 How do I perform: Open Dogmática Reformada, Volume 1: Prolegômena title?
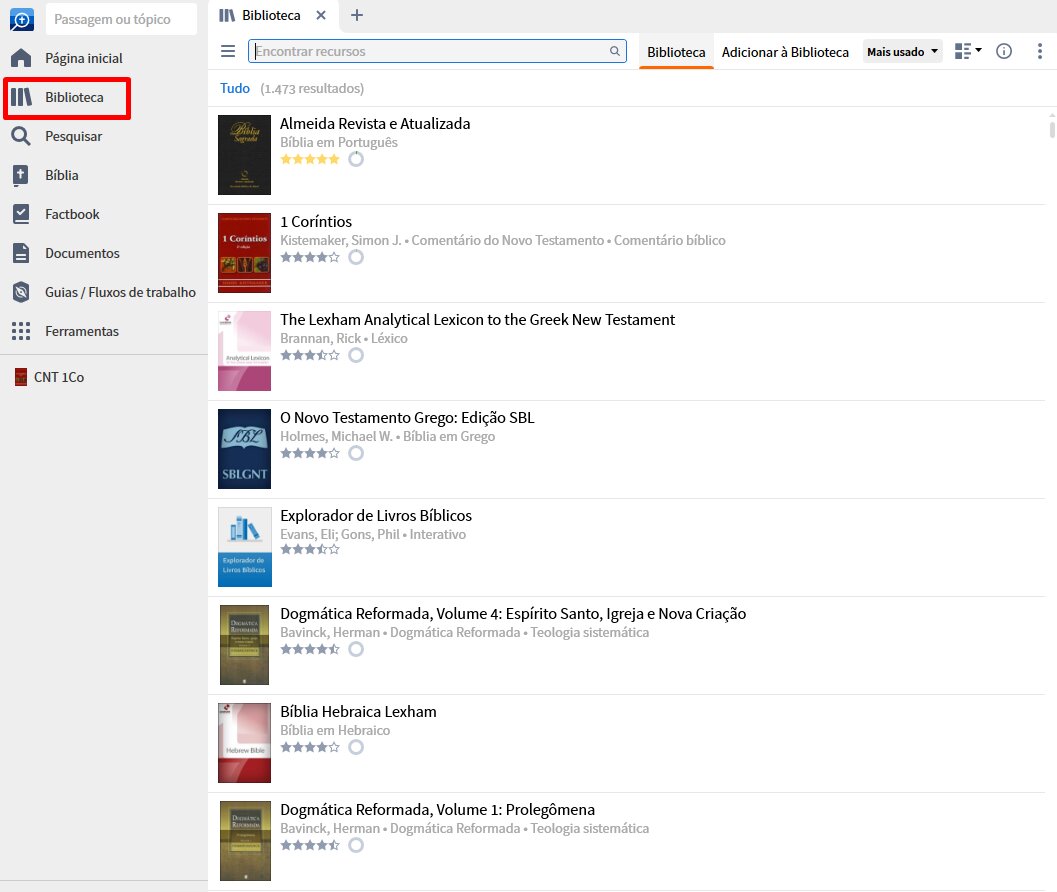437,810
